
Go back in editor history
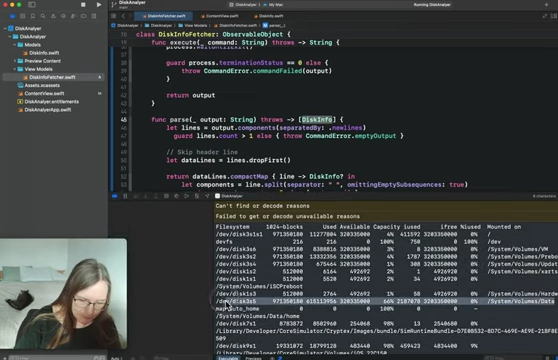[123, 16]
